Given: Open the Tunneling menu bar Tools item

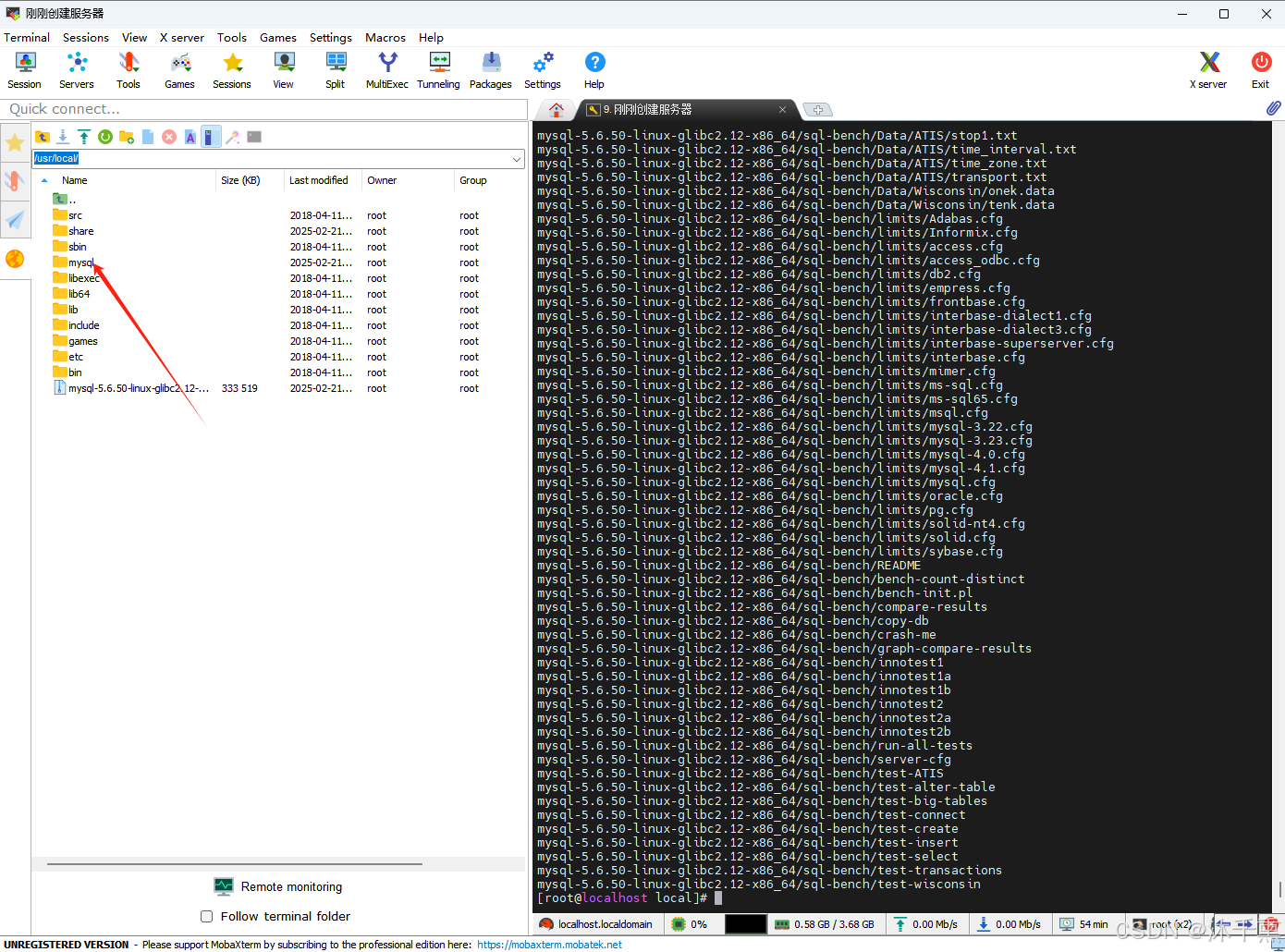Looking at the screenshot, I should 232,38.
